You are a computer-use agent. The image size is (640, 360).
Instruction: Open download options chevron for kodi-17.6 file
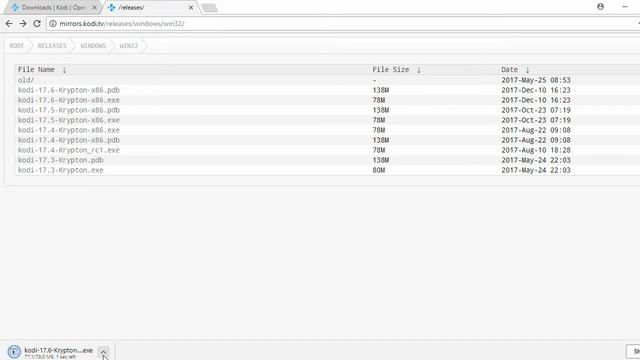point(104,352)
